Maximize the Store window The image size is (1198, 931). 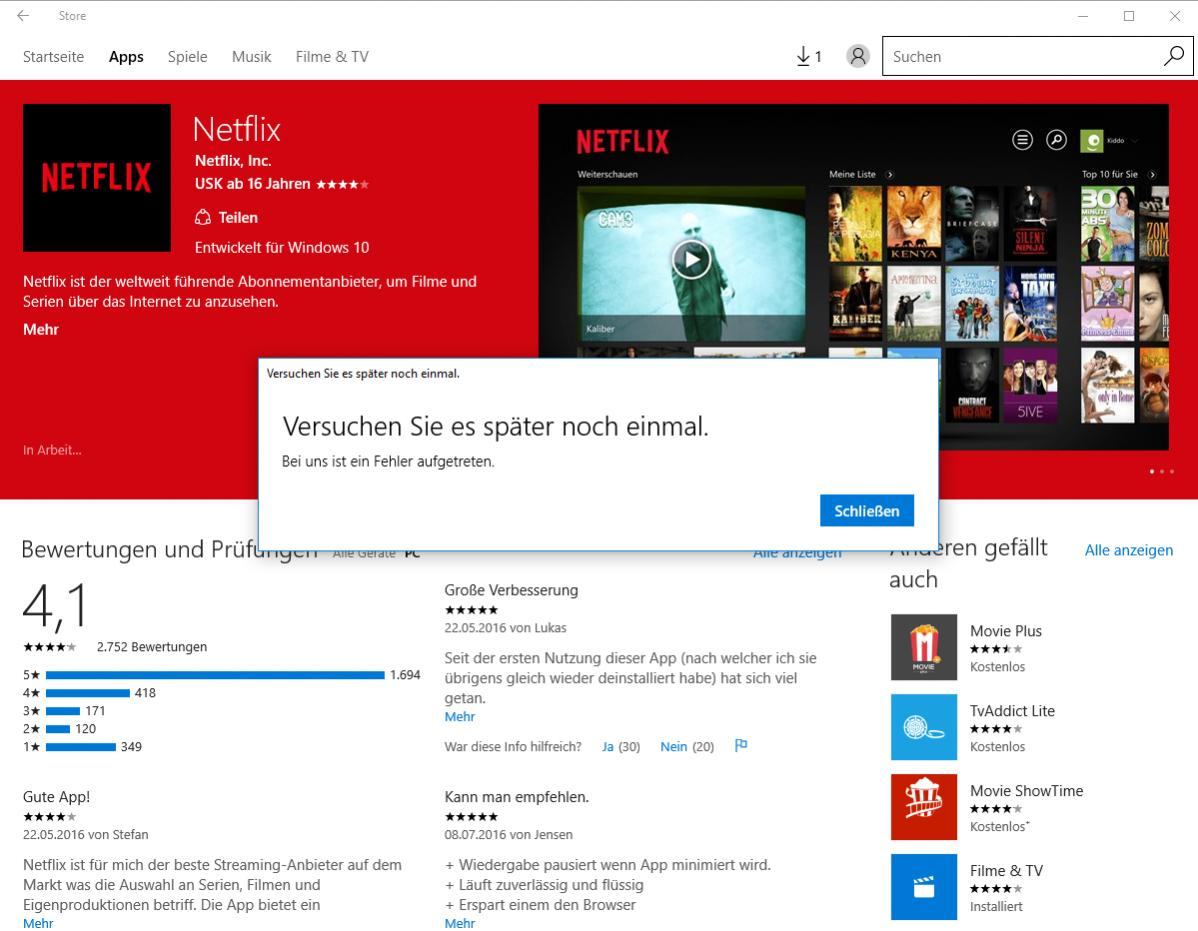coord(1128,15)
